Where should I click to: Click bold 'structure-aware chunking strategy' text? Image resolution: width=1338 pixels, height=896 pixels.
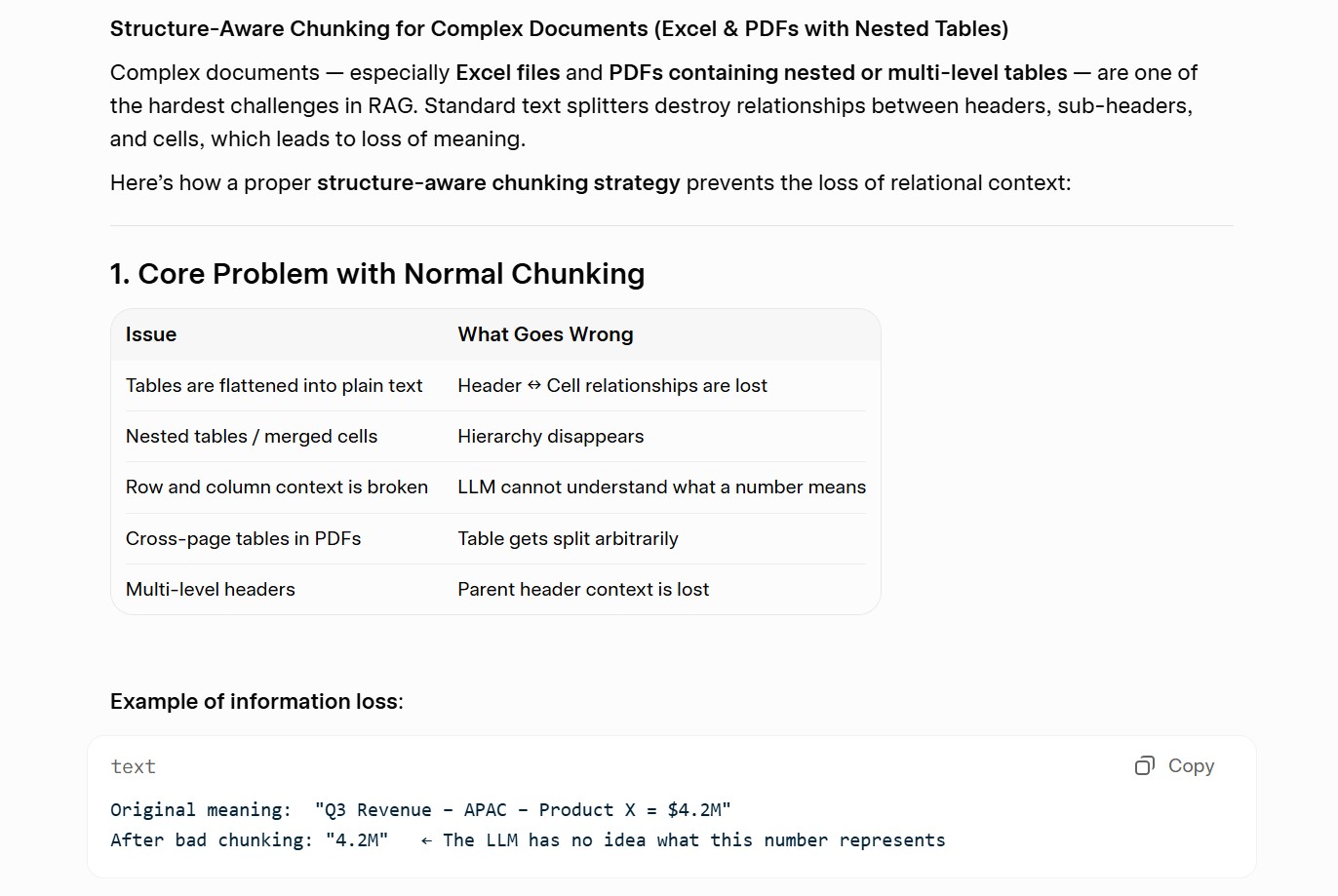point(498,183)
